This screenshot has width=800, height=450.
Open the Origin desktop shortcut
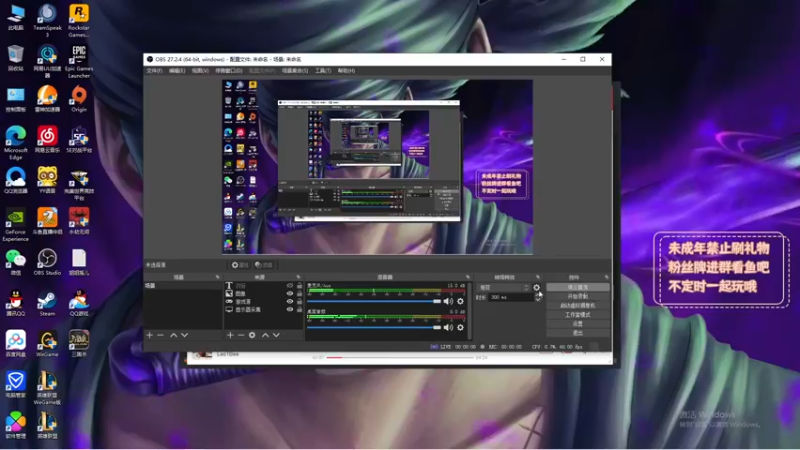tap(79, 98)
